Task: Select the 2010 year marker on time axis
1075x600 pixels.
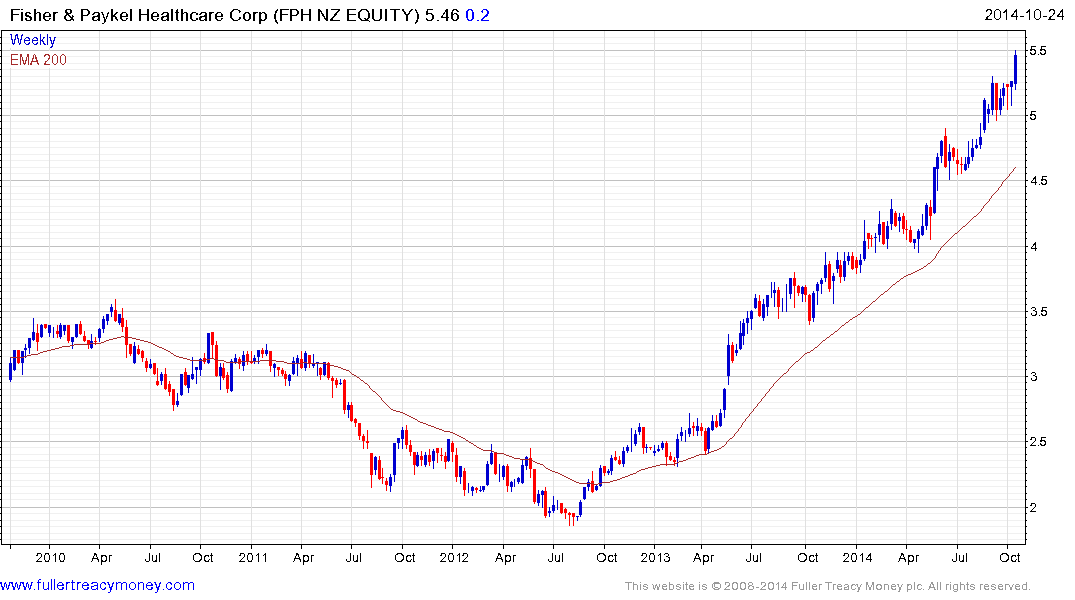Action: pos(49,558)
